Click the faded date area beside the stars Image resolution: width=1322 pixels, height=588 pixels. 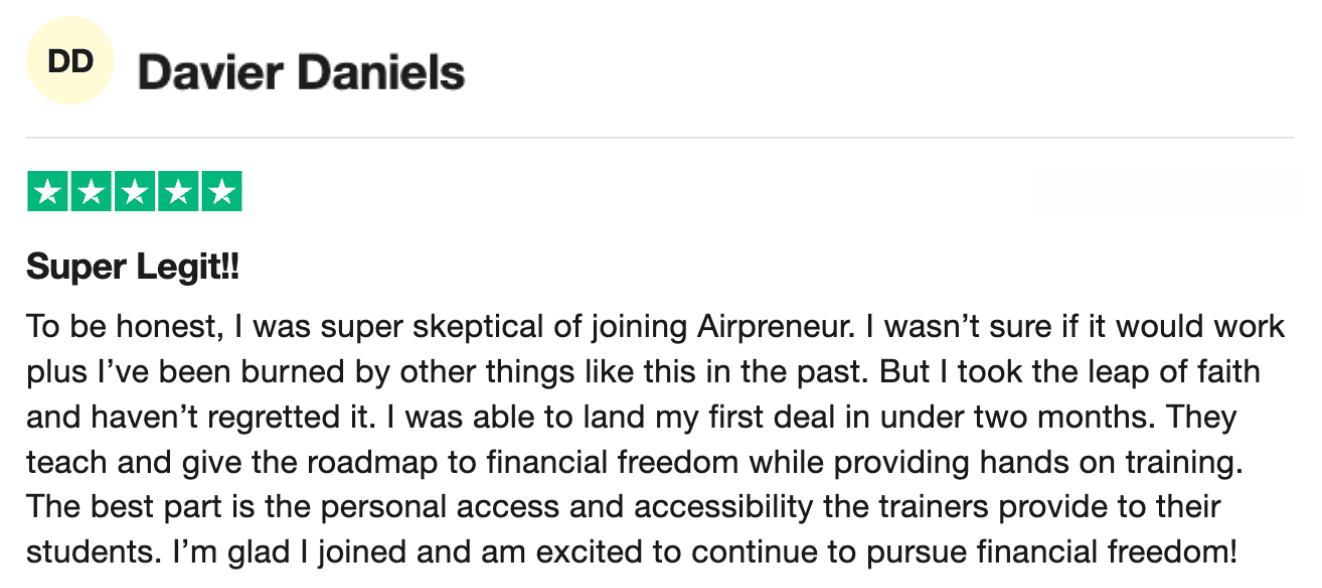click(x=1166, y=191)
